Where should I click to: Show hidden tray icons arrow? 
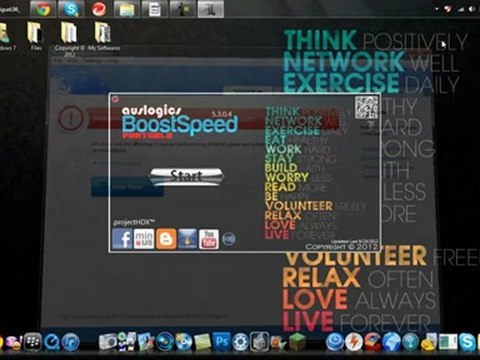437,9
